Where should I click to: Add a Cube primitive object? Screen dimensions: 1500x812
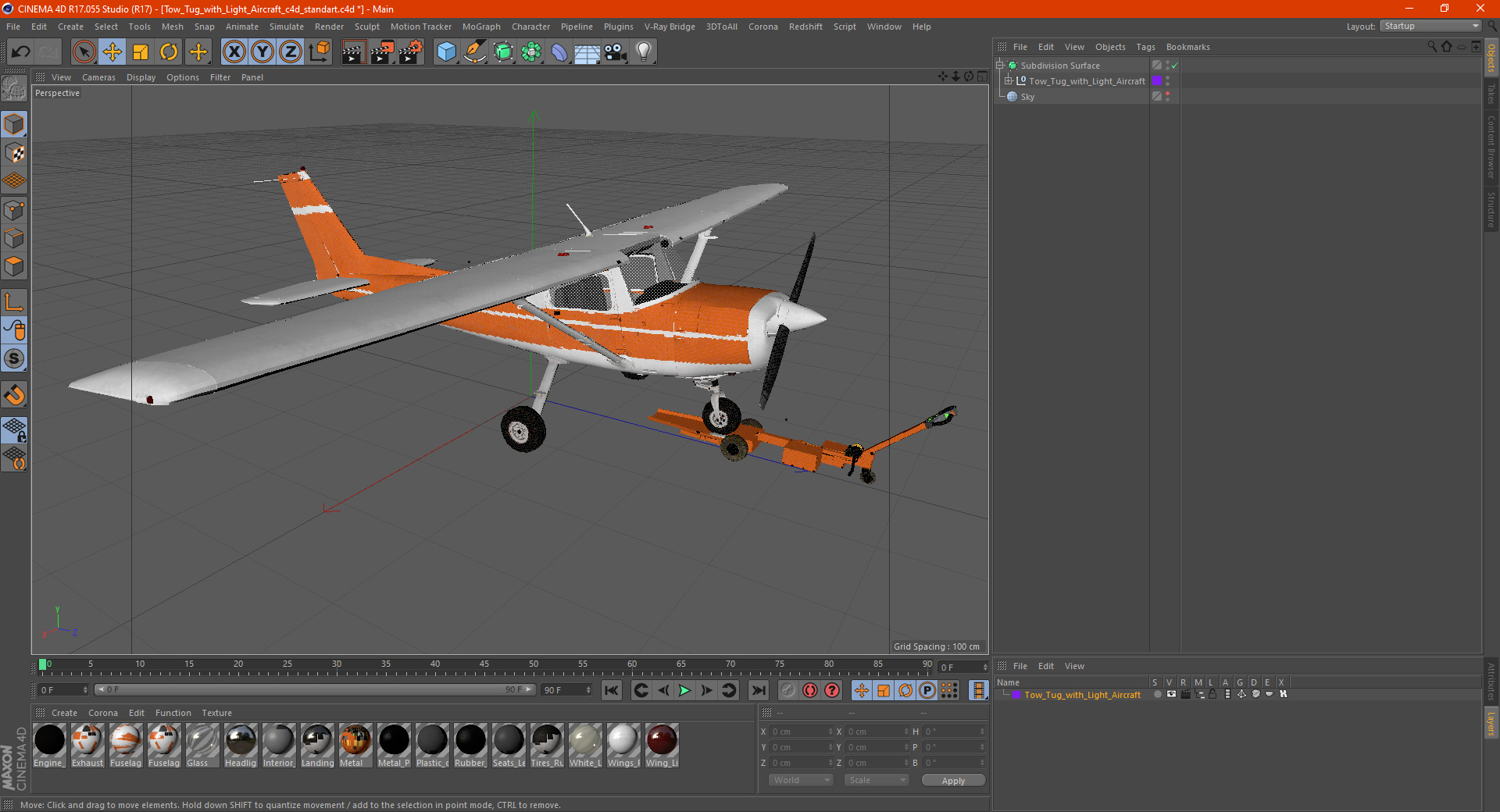(x=446, y=52)
